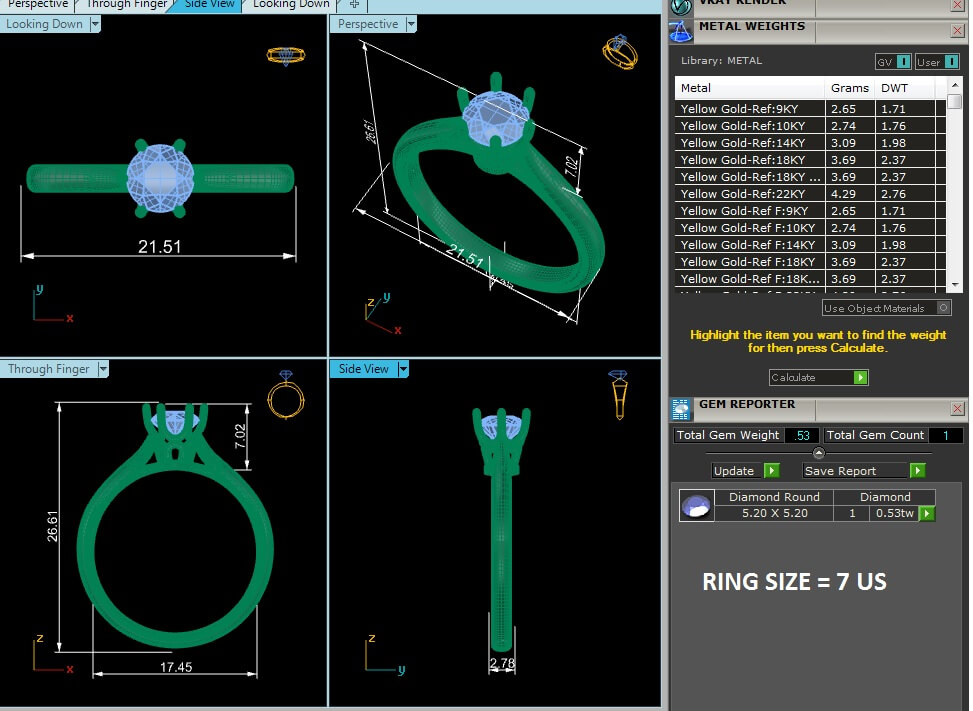Switch to the Looking Down tab
The image size is (973, 711).
[x=290, y=4]
